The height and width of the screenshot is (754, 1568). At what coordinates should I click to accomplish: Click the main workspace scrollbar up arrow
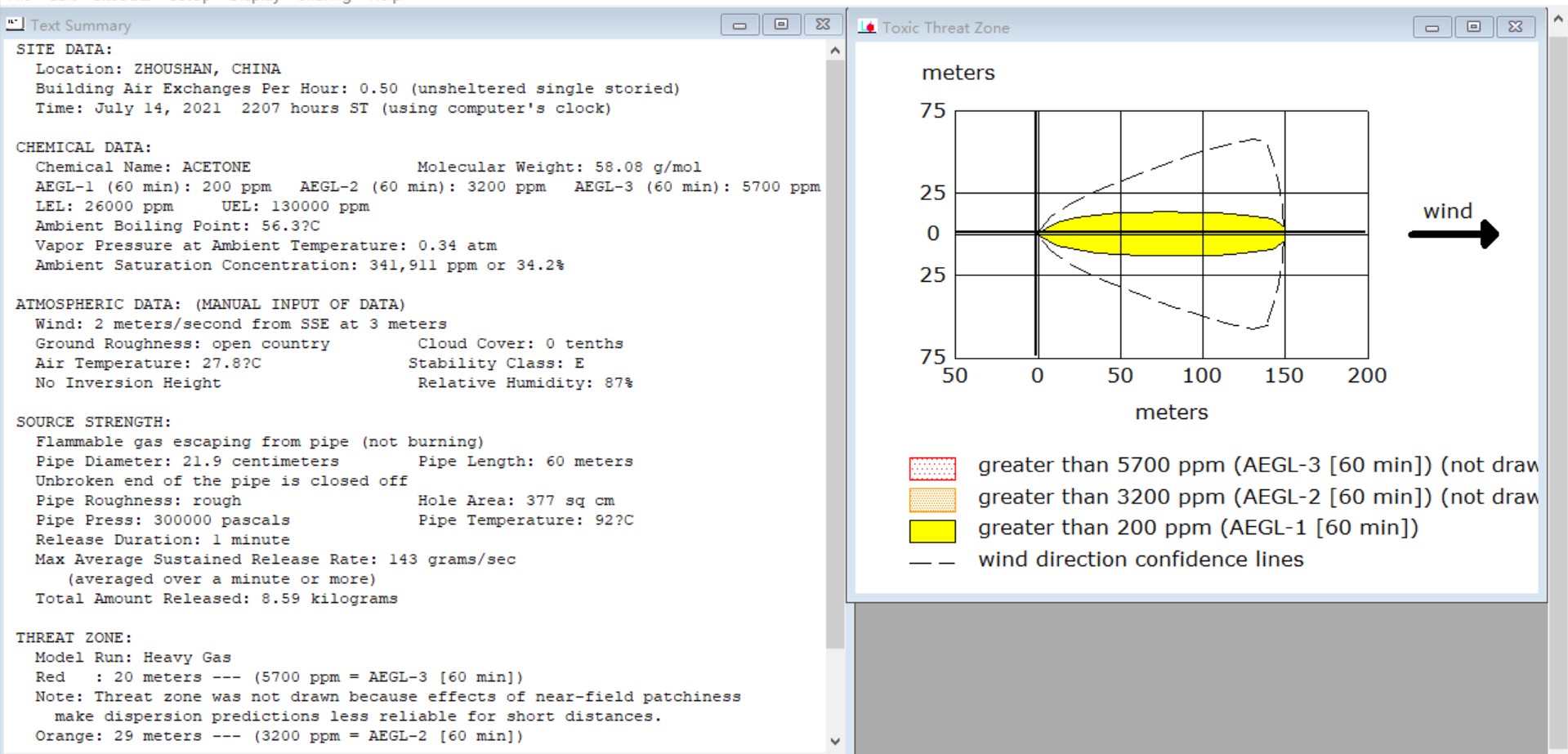1558,21
